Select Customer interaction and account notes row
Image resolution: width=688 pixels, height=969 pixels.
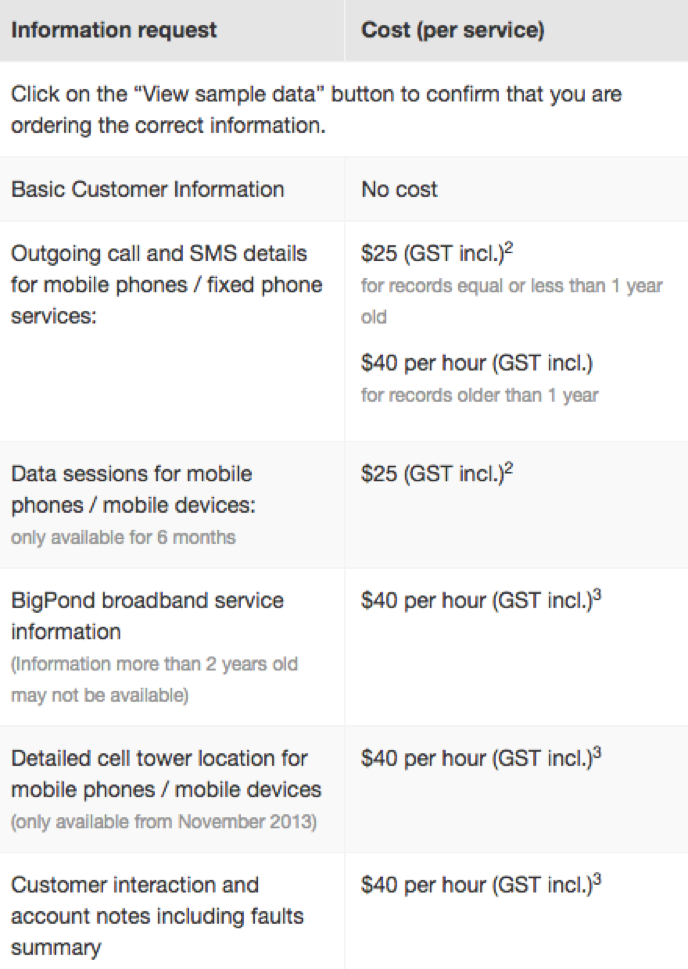[344, 911]
